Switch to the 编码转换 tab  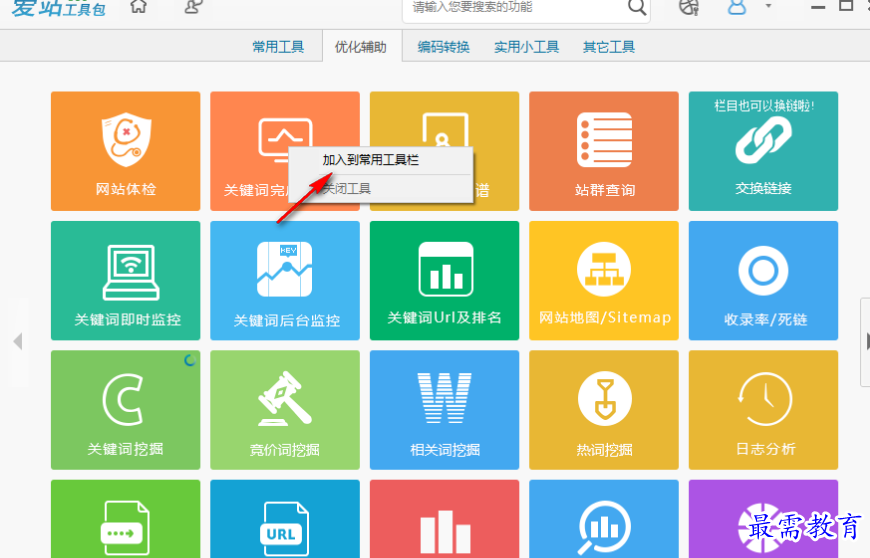click(443, 47)
